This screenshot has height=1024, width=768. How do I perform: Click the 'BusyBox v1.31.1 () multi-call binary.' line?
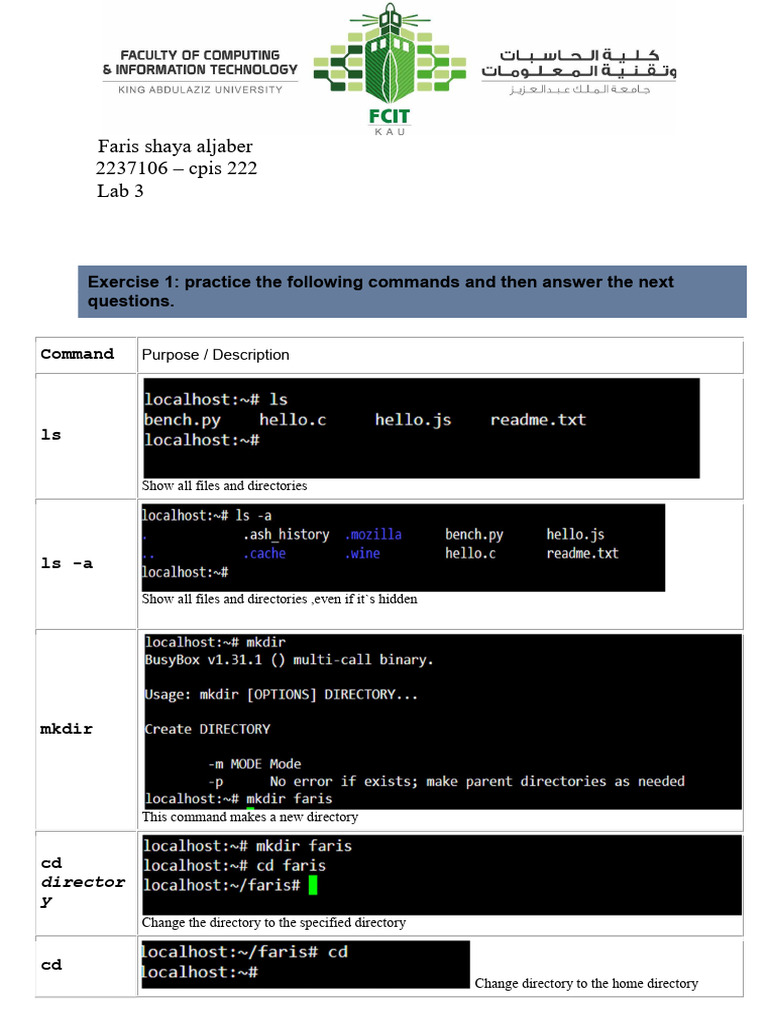click(x=289, y=660)
